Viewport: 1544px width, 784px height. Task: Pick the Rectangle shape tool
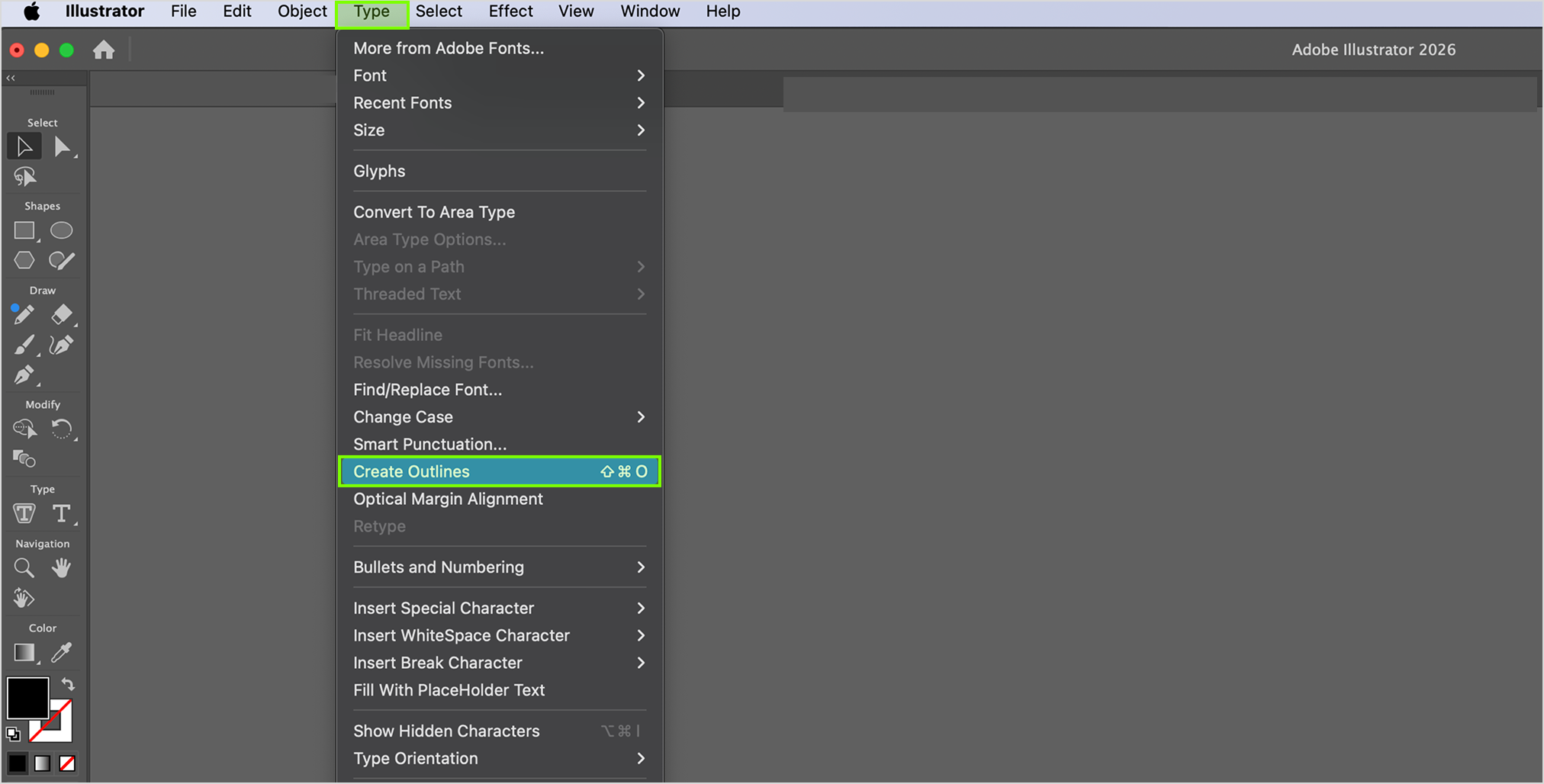[x=24, y=230]
